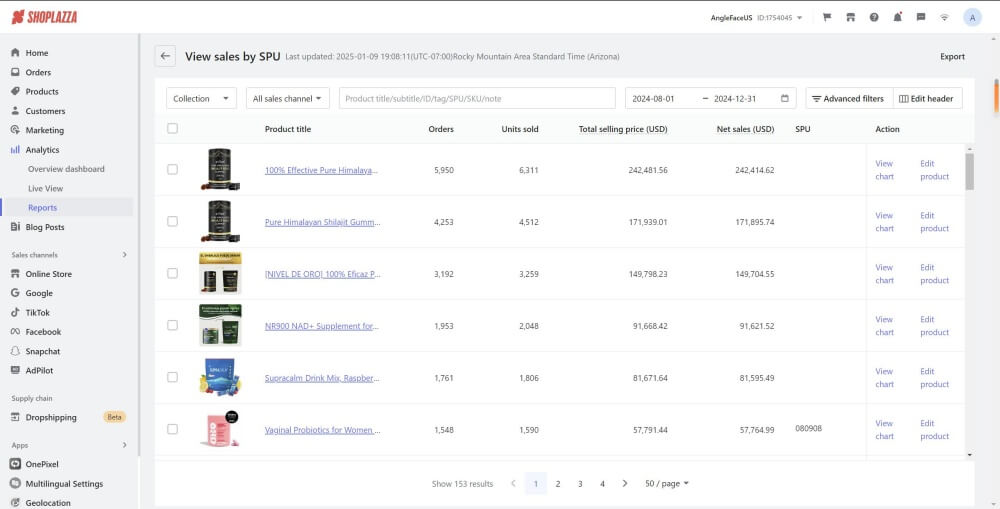Screen dimensions: 1000x509
Task: Open the chat messages icon
Action: click(x=921, y=17)
